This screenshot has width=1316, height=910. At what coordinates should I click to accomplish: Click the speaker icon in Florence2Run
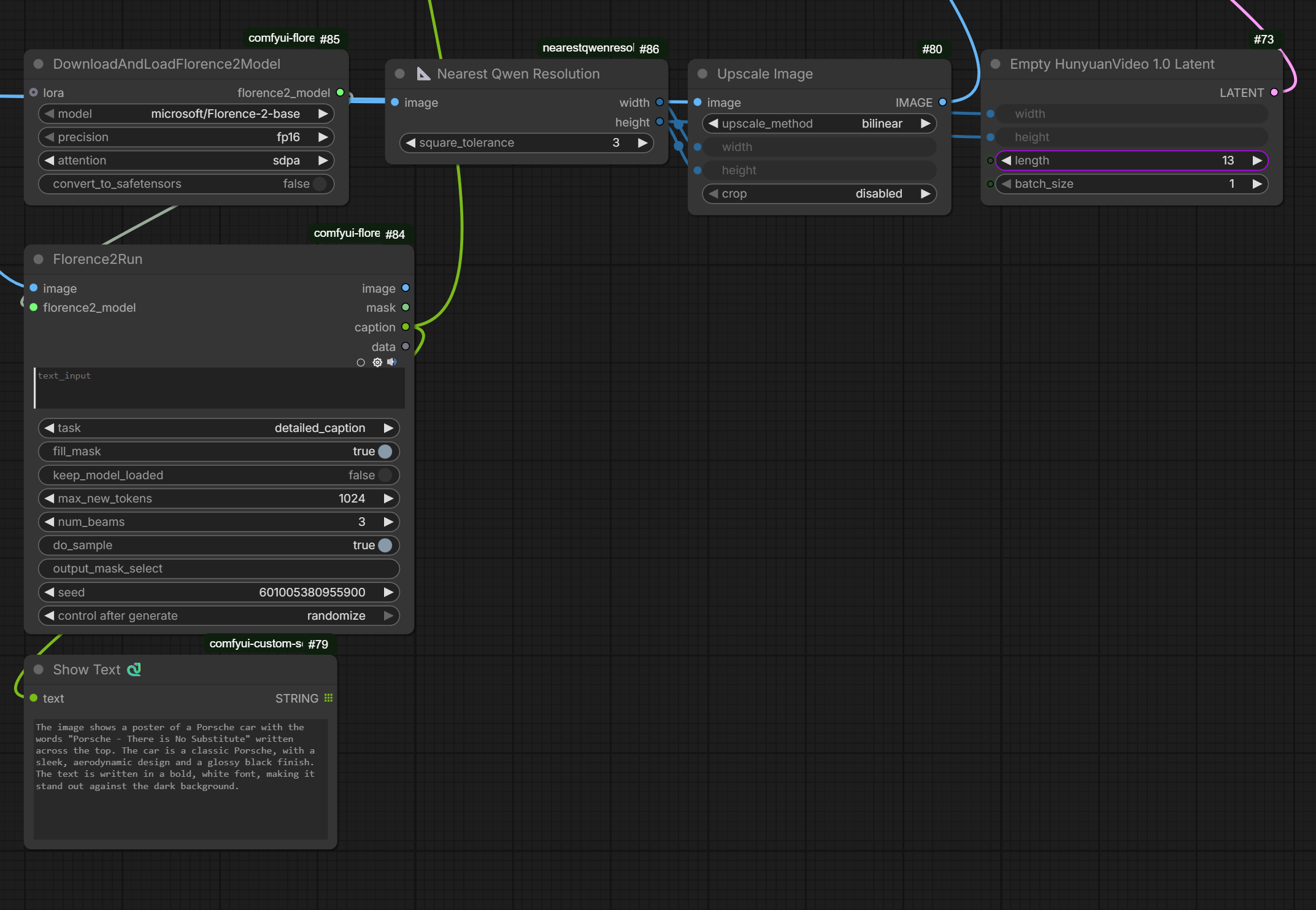pos(392,363)
